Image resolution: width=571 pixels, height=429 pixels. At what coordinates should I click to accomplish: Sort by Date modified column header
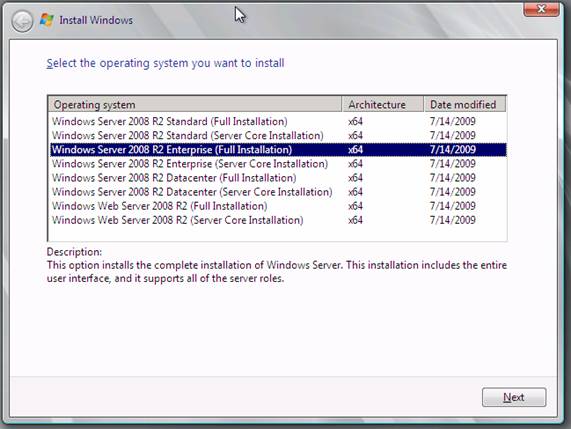pyautogui.click(x=465, y=105)
